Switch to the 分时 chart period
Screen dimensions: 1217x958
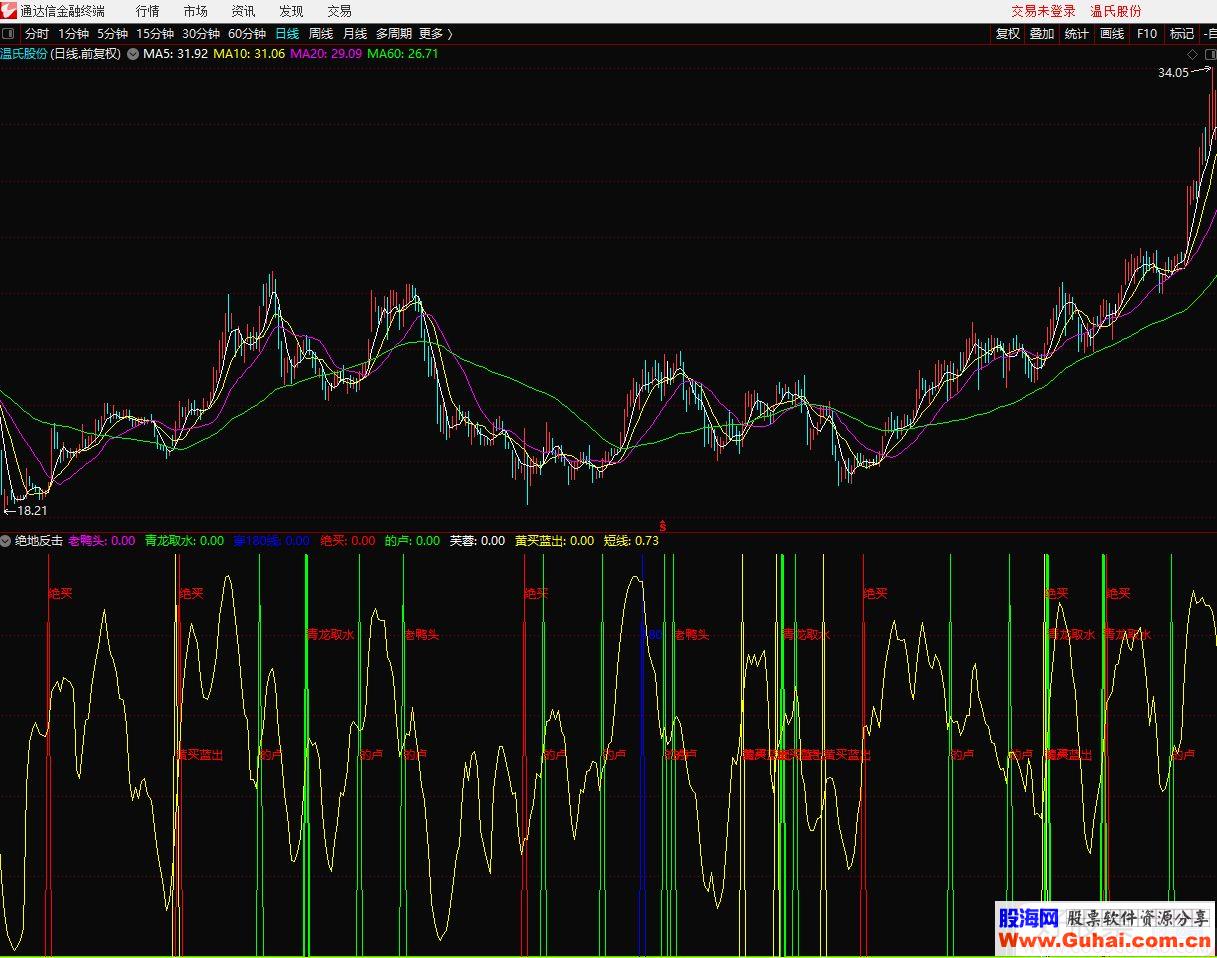click(37, 34)
